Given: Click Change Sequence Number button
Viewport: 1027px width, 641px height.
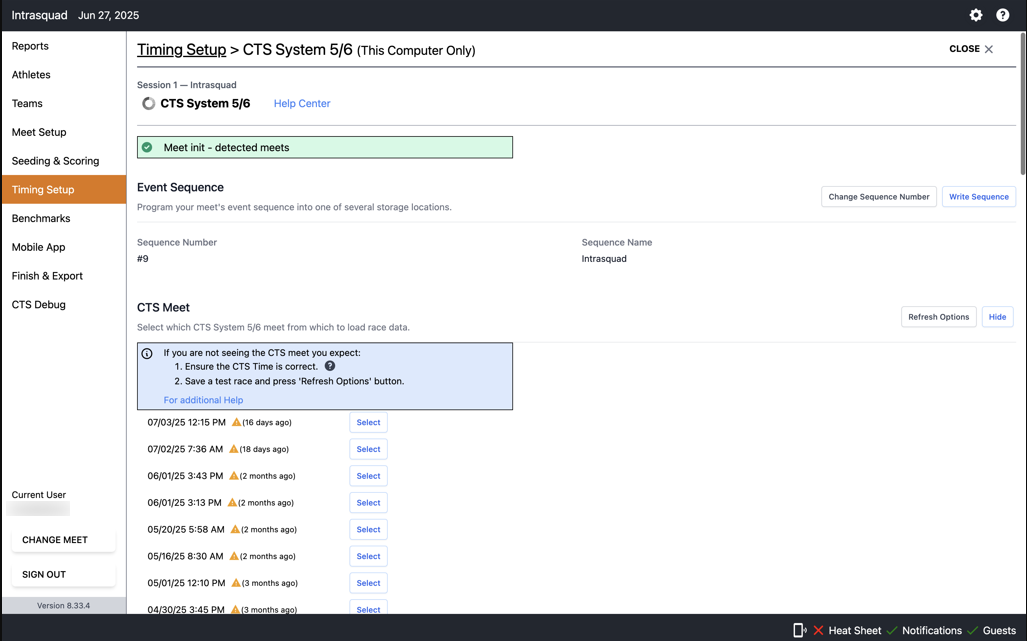Looking at the screenshot, I should tap(878, 197).
